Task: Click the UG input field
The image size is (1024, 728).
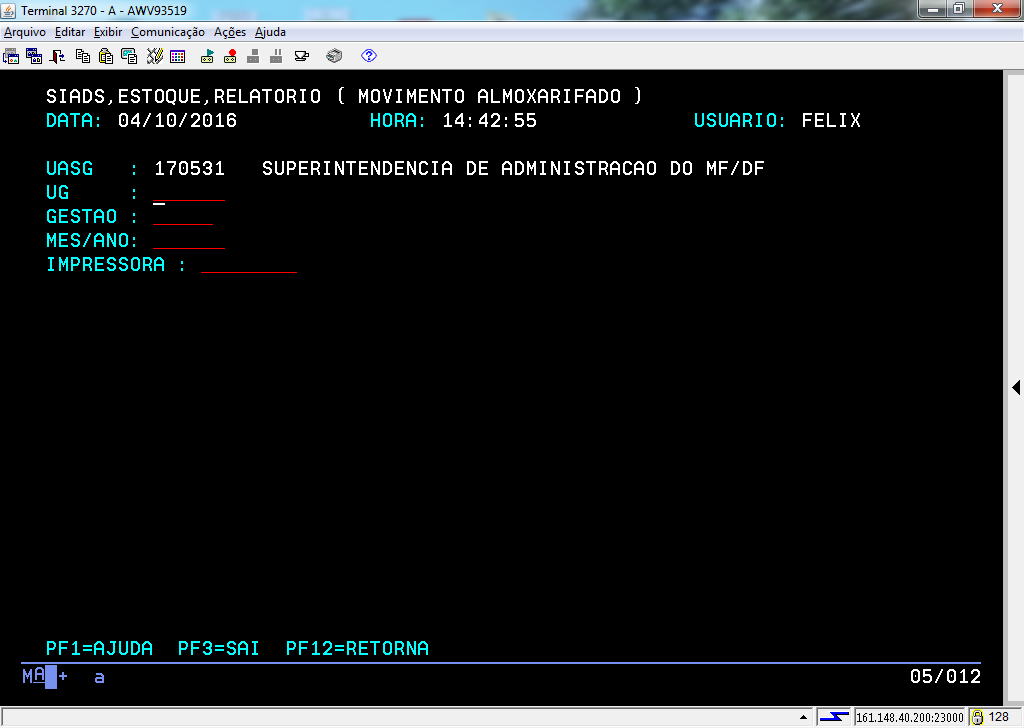Action: tap(189, 193)
